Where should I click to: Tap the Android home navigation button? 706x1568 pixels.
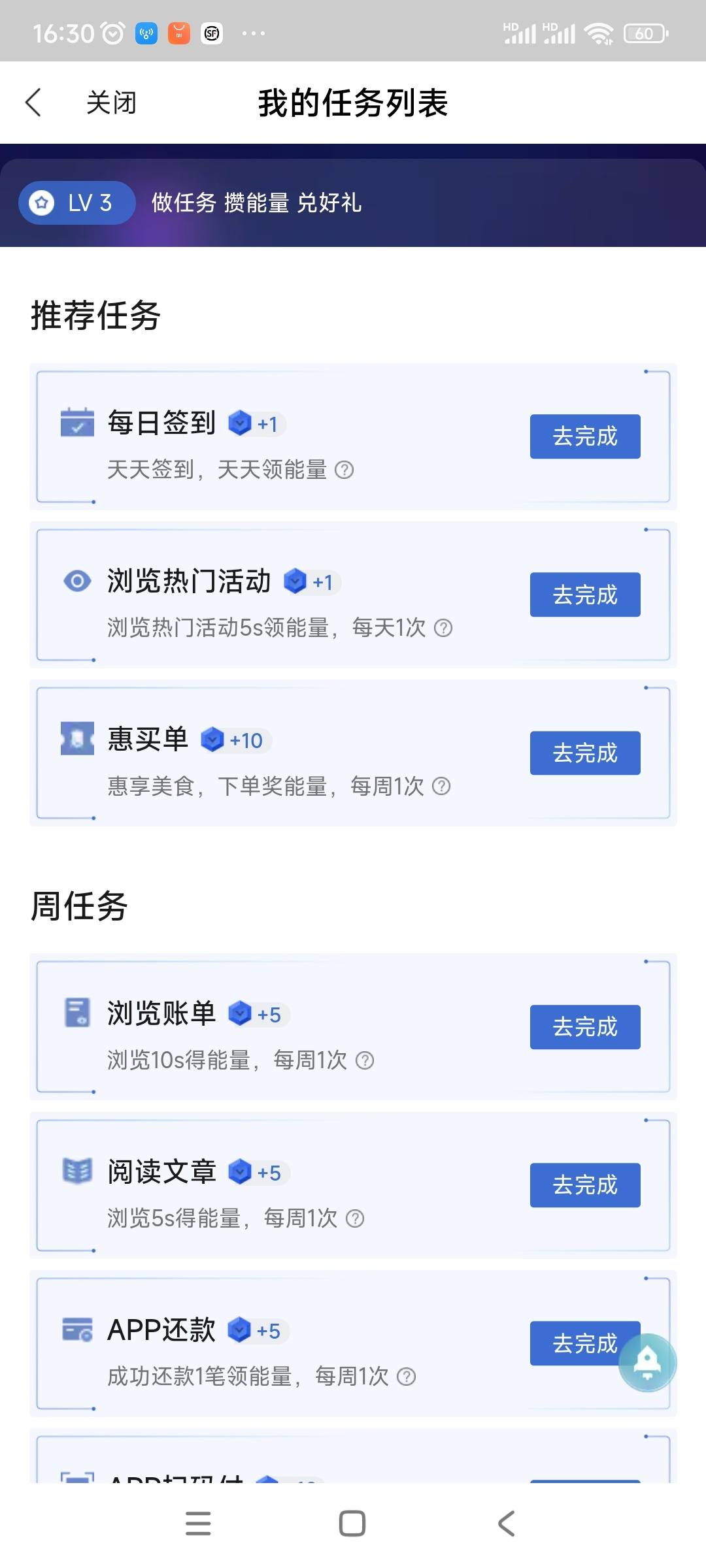tap(352, 1524)
